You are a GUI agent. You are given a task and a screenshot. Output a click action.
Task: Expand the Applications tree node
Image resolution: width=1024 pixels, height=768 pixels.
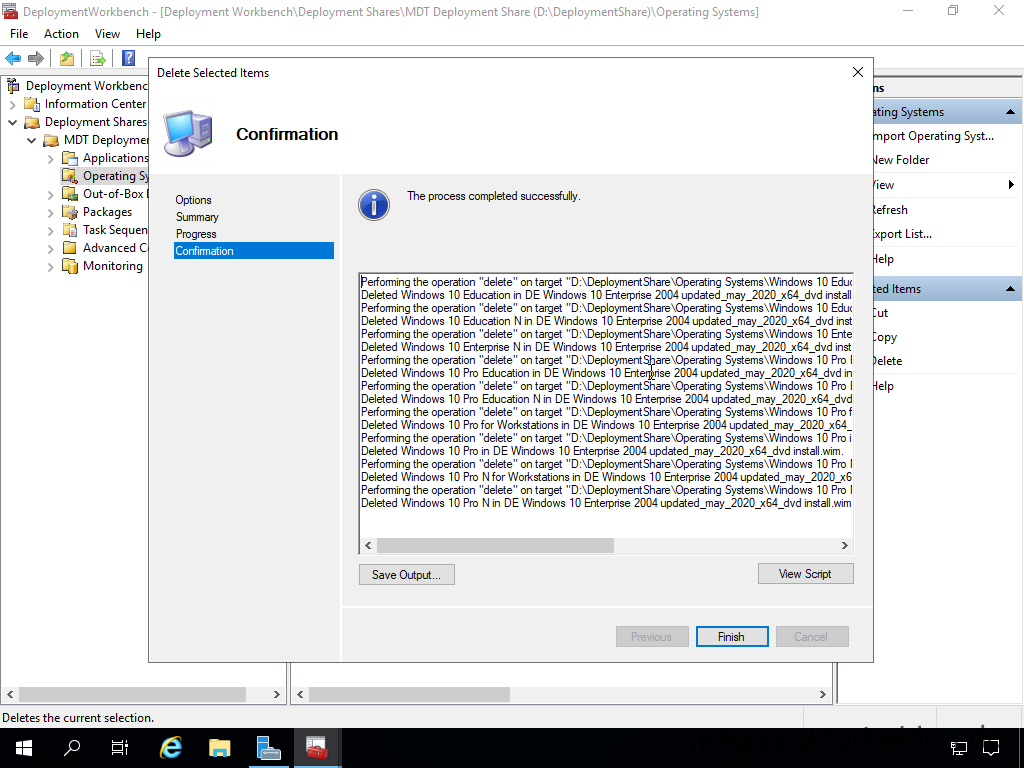(50, 159)
